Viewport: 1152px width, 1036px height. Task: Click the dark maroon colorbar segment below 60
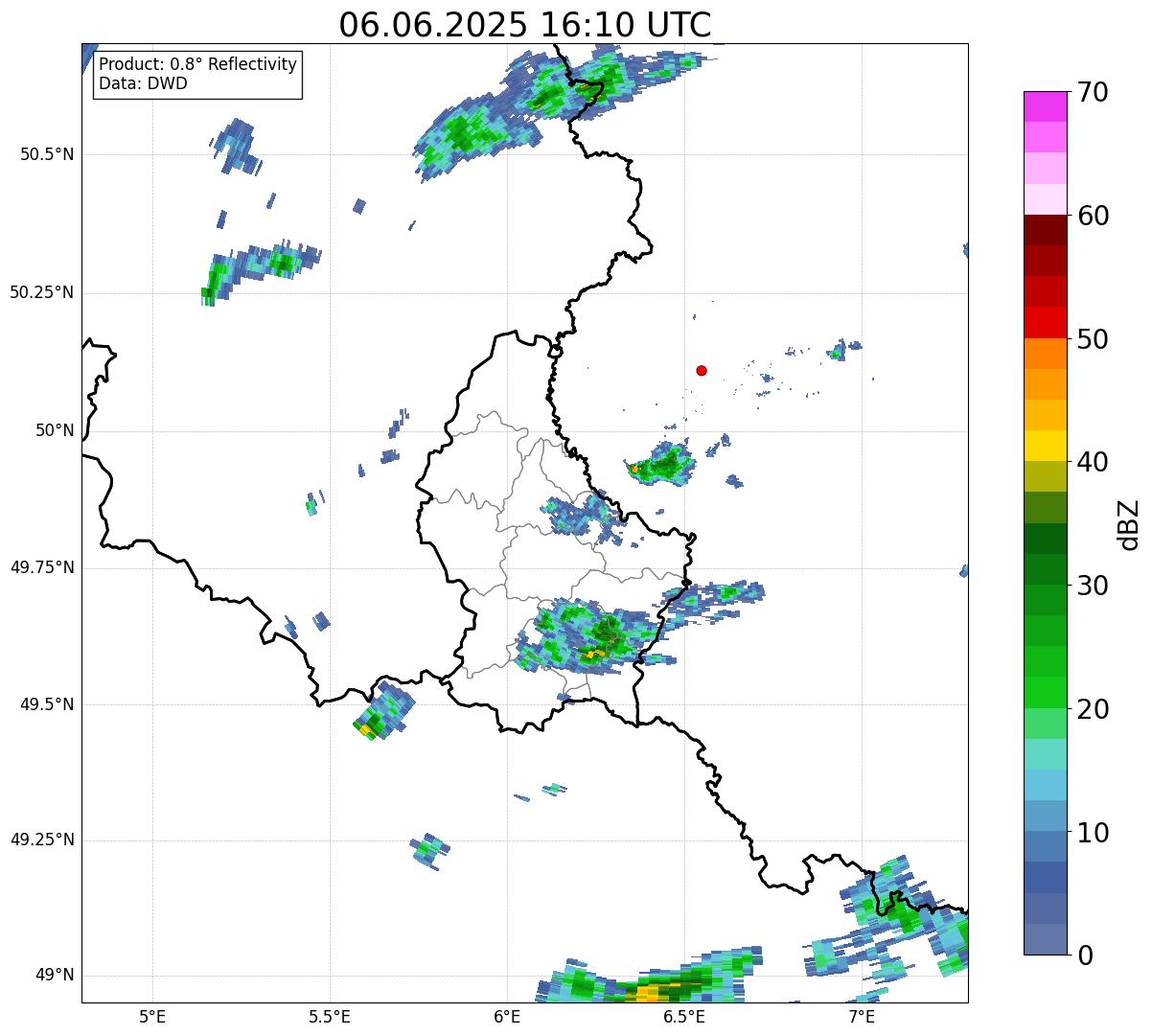(x=1046, y=230)
